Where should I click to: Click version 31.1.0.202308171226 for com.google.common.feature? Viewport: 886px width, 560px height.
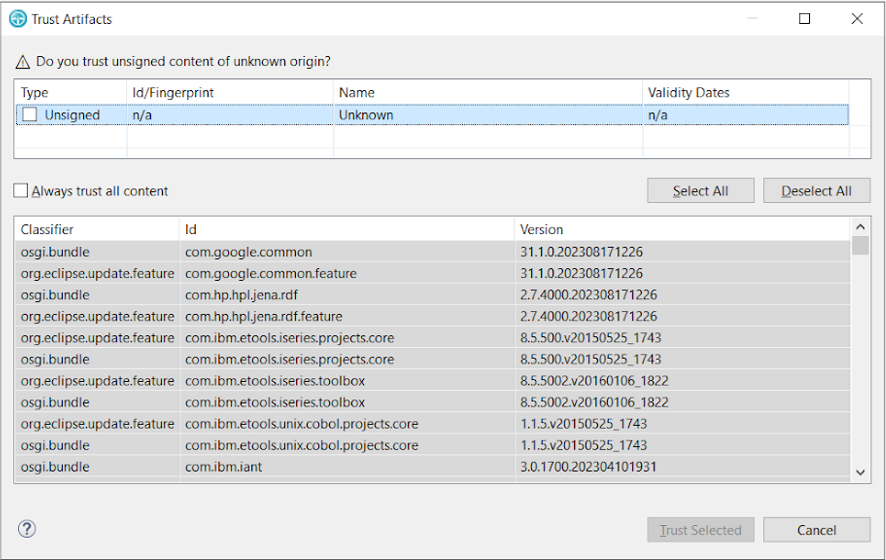581,274
